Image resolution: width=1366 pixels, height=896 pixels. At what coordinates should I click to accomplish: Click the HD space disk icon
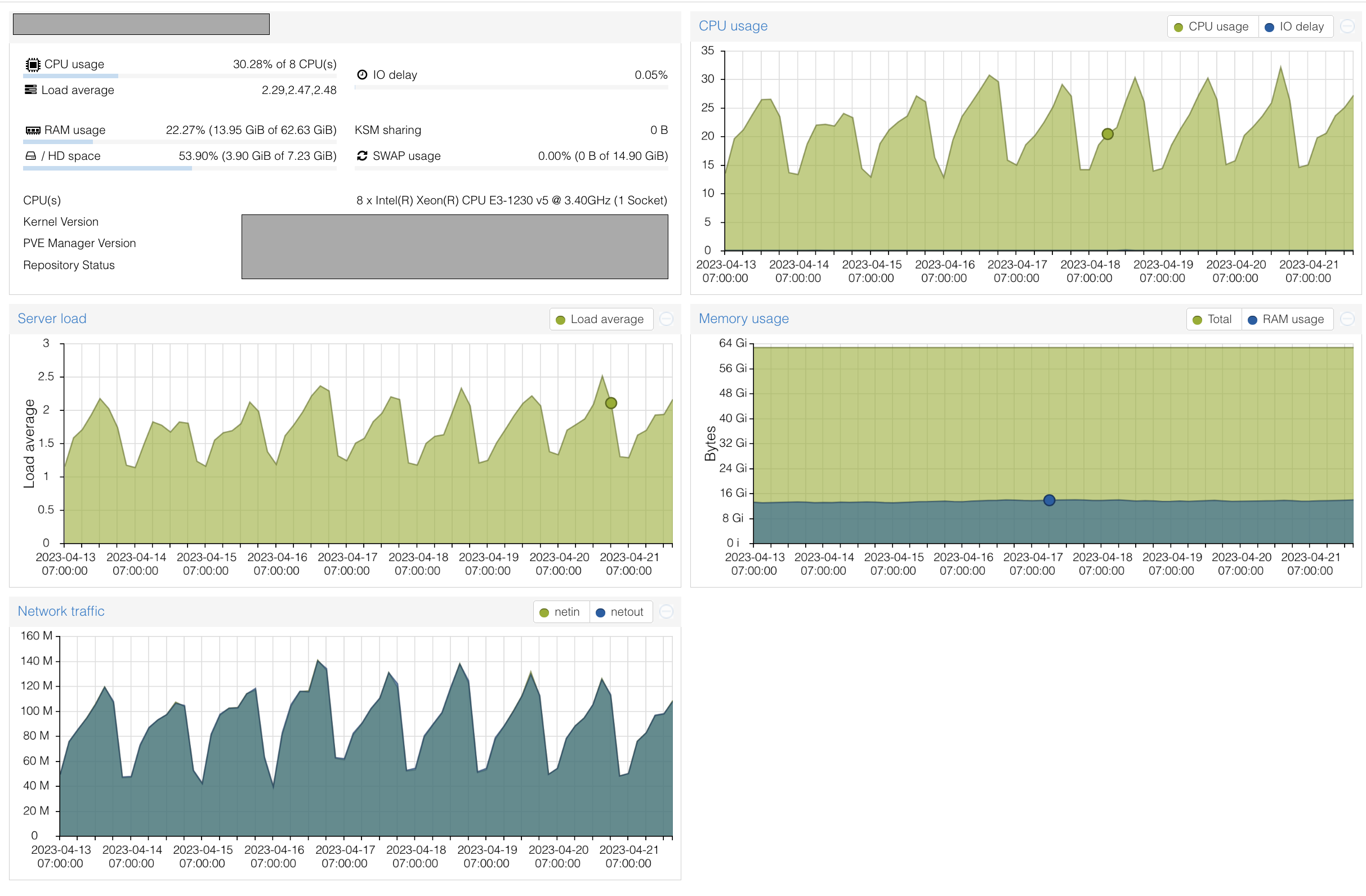[x=30, y=155]
